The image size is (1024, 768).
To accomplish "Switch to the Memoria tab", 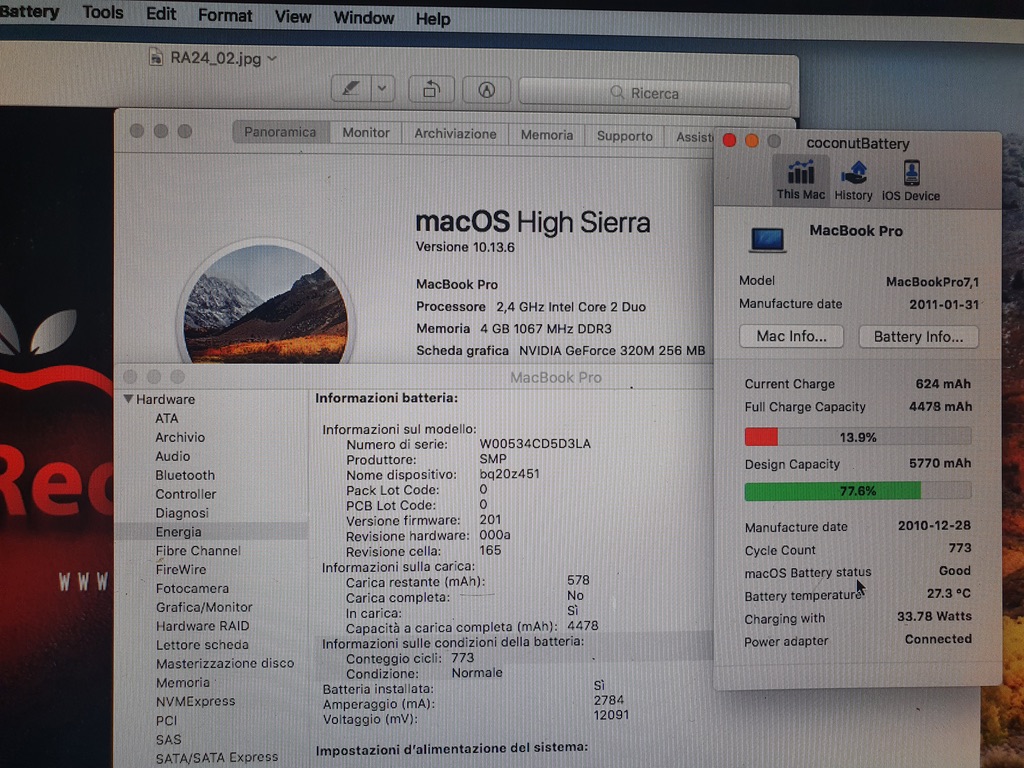I will pyautogui.click(x=547, y=135).
